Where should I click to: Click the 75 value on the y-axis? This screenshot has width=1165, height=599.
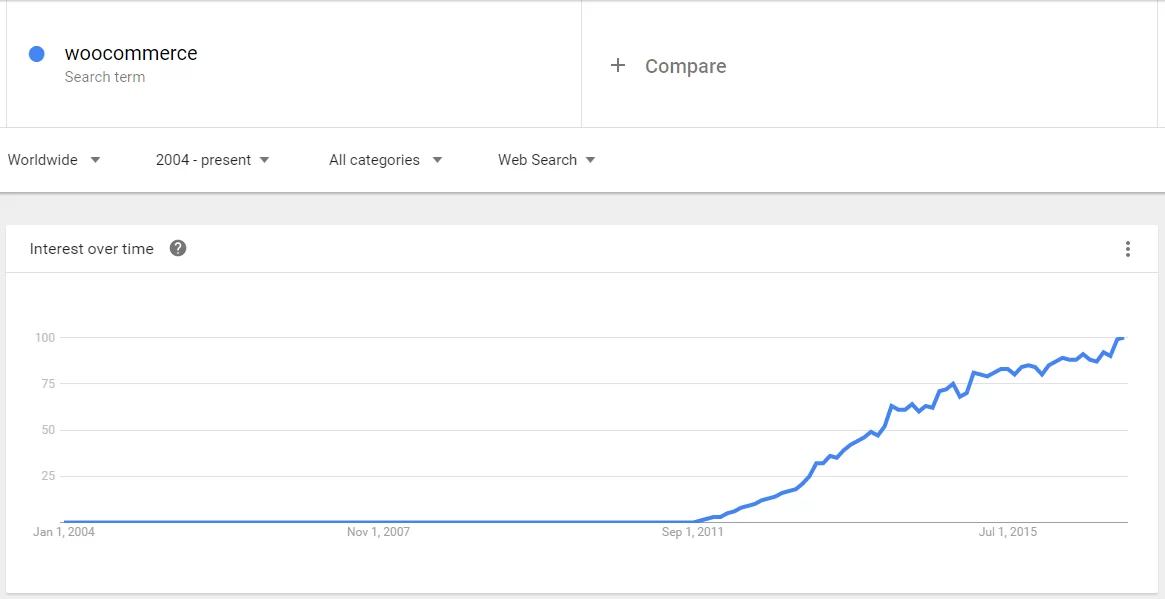pos(47,384)
